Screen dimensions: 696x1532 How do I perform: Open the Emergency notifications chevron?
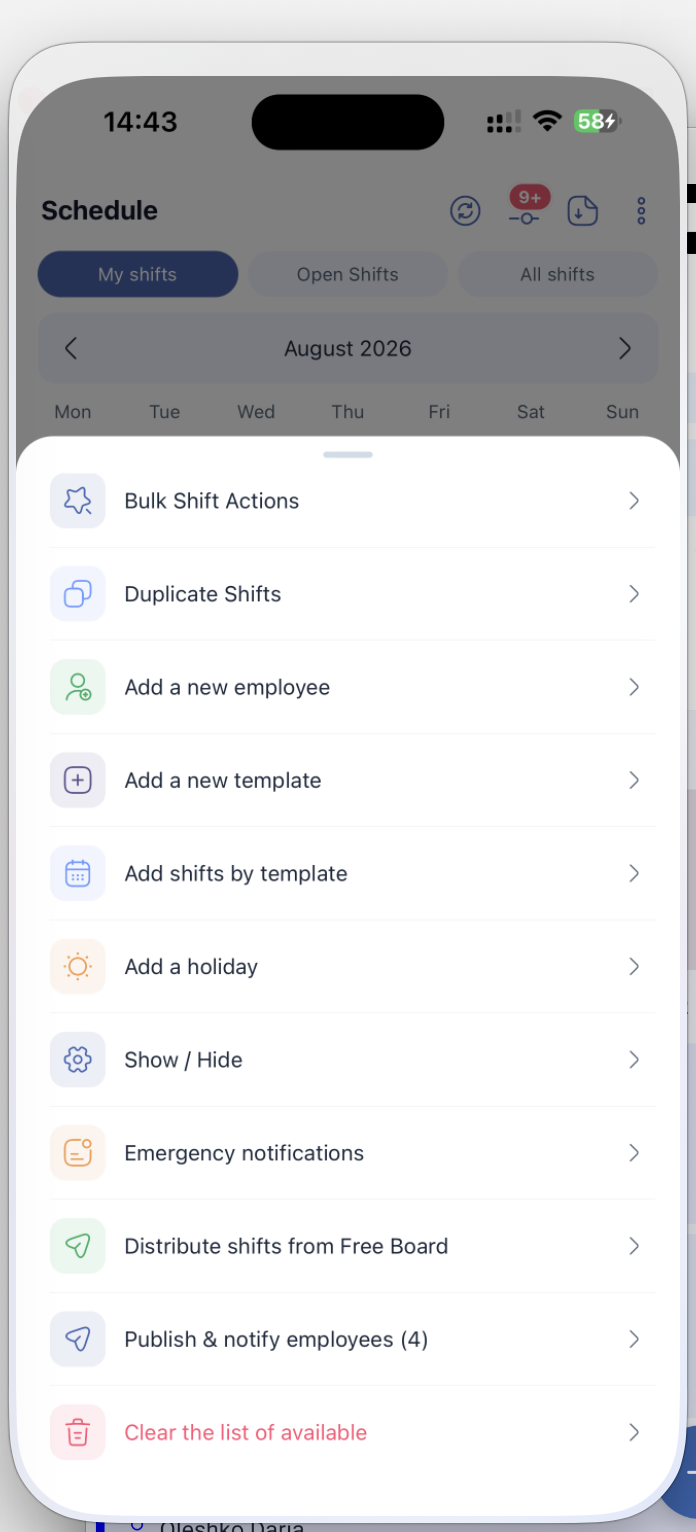click(x=634, y=1153)
